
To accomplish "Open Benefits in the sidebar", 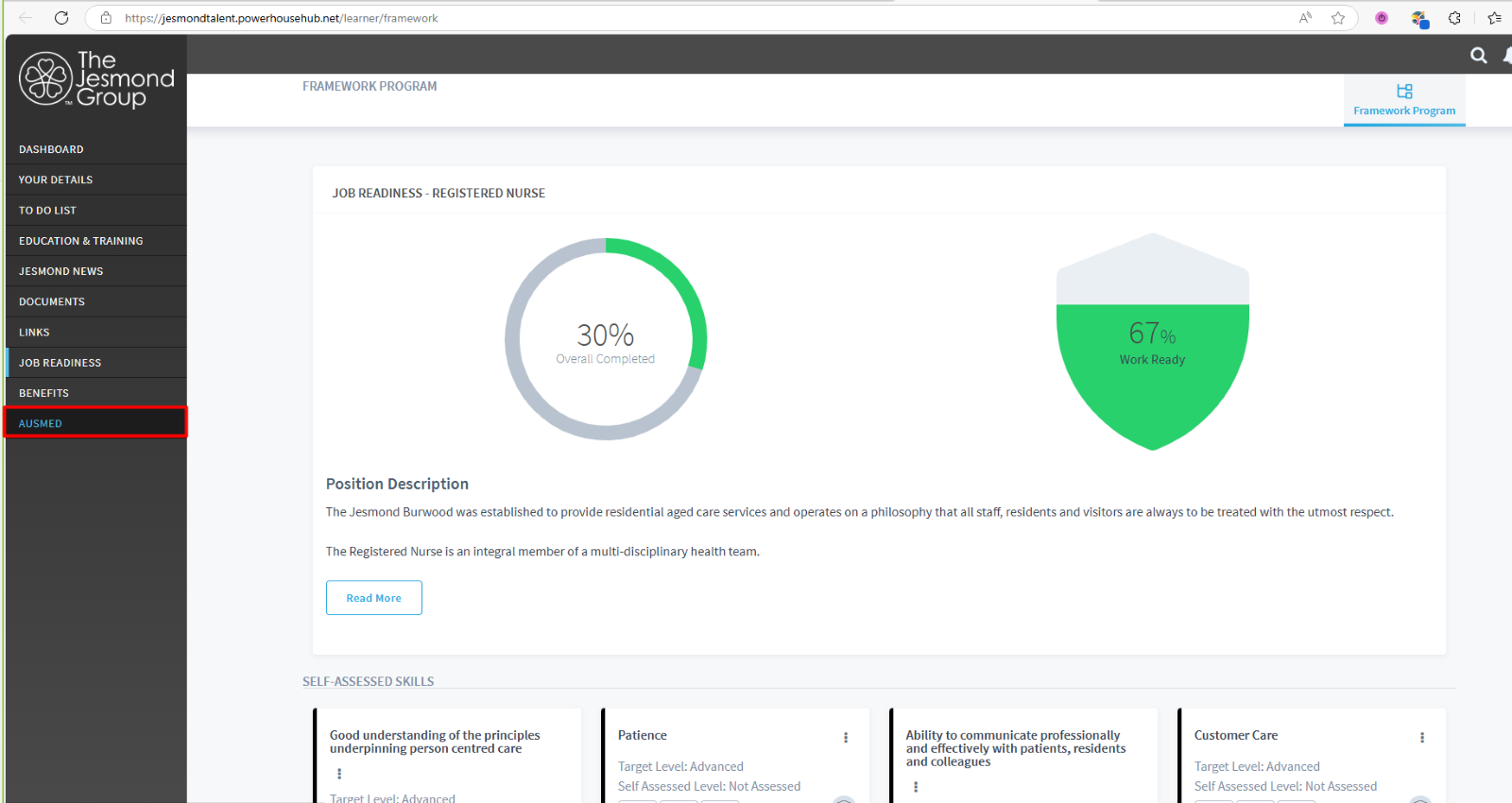I will pyautogui.click(x=95, y=393).
